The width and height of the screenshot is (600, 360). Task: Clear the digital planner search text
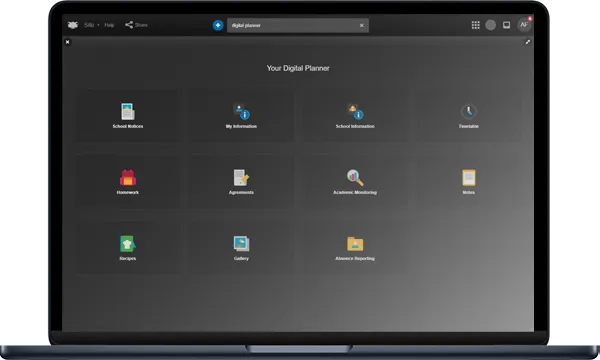(362, 26)
